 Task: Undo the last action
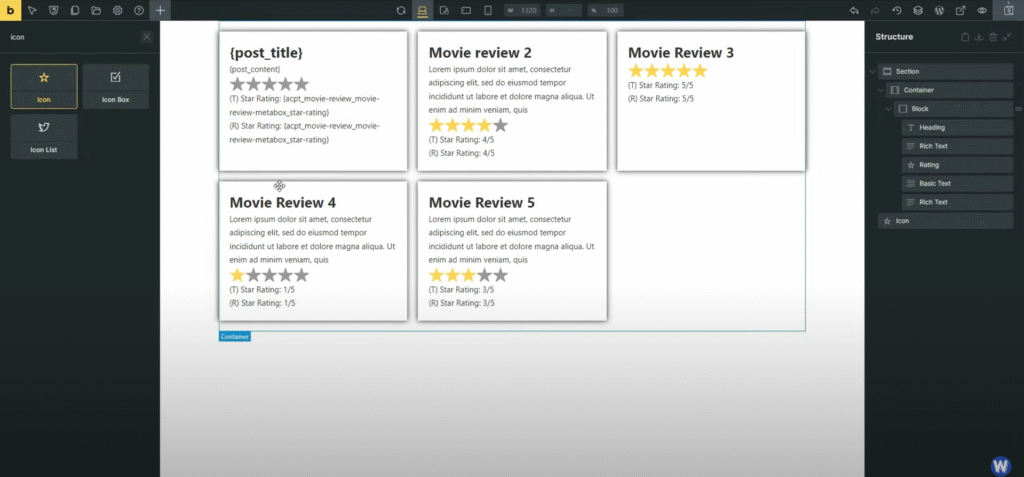click(x=854, y=10)
